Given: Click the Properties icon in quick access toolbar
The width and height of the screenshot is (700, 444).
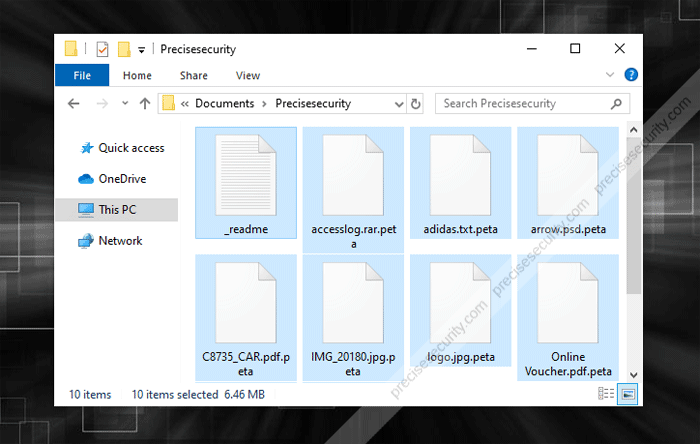Looking at the screenshot, I should pos(102,49).
